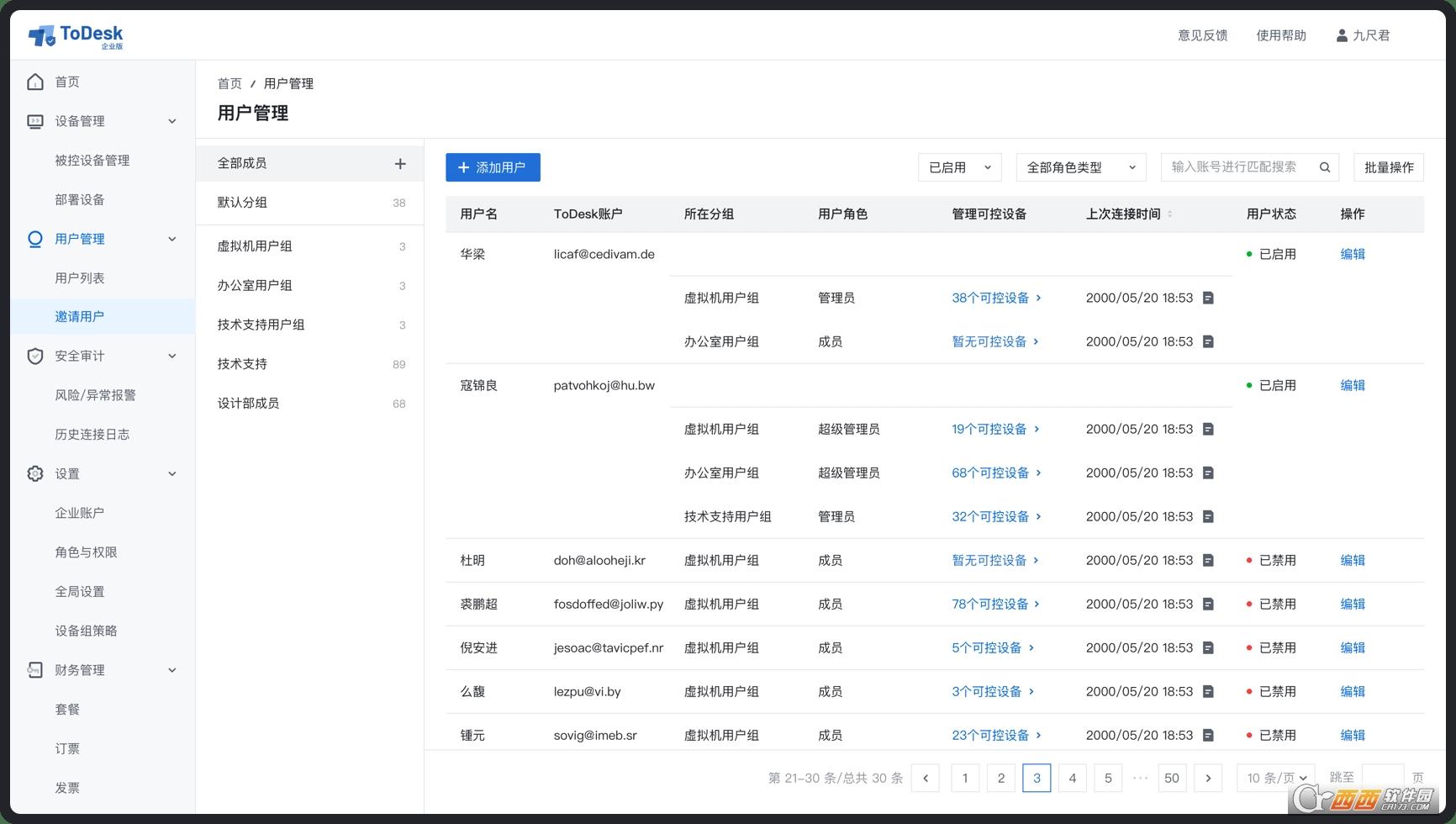The width and height of the screenshot is (1456, 824).
Task: Click the user avatar icon beside 九尺君
Action: [x=1342, y=35]
